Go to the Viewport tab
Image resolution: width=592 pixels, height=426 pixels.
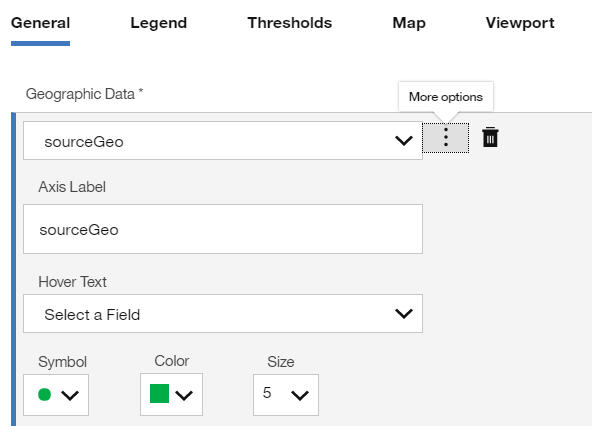(520, 23)
